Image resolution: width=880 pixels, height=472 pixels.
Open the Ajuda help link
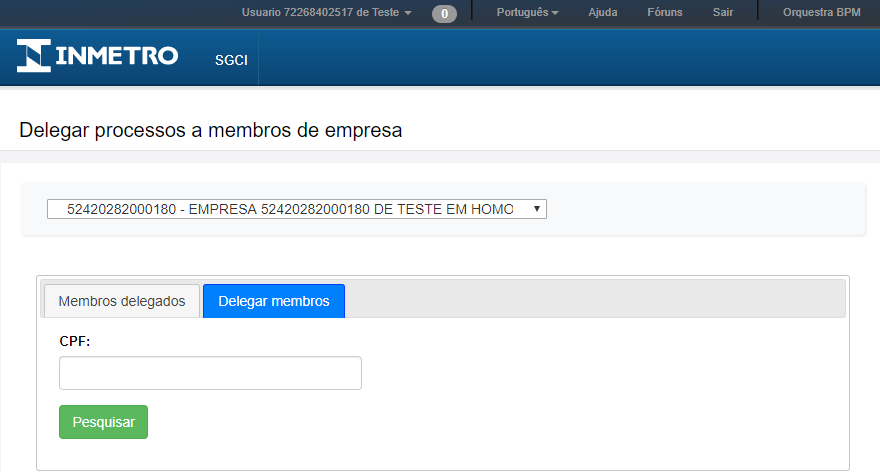pos(603,13)
